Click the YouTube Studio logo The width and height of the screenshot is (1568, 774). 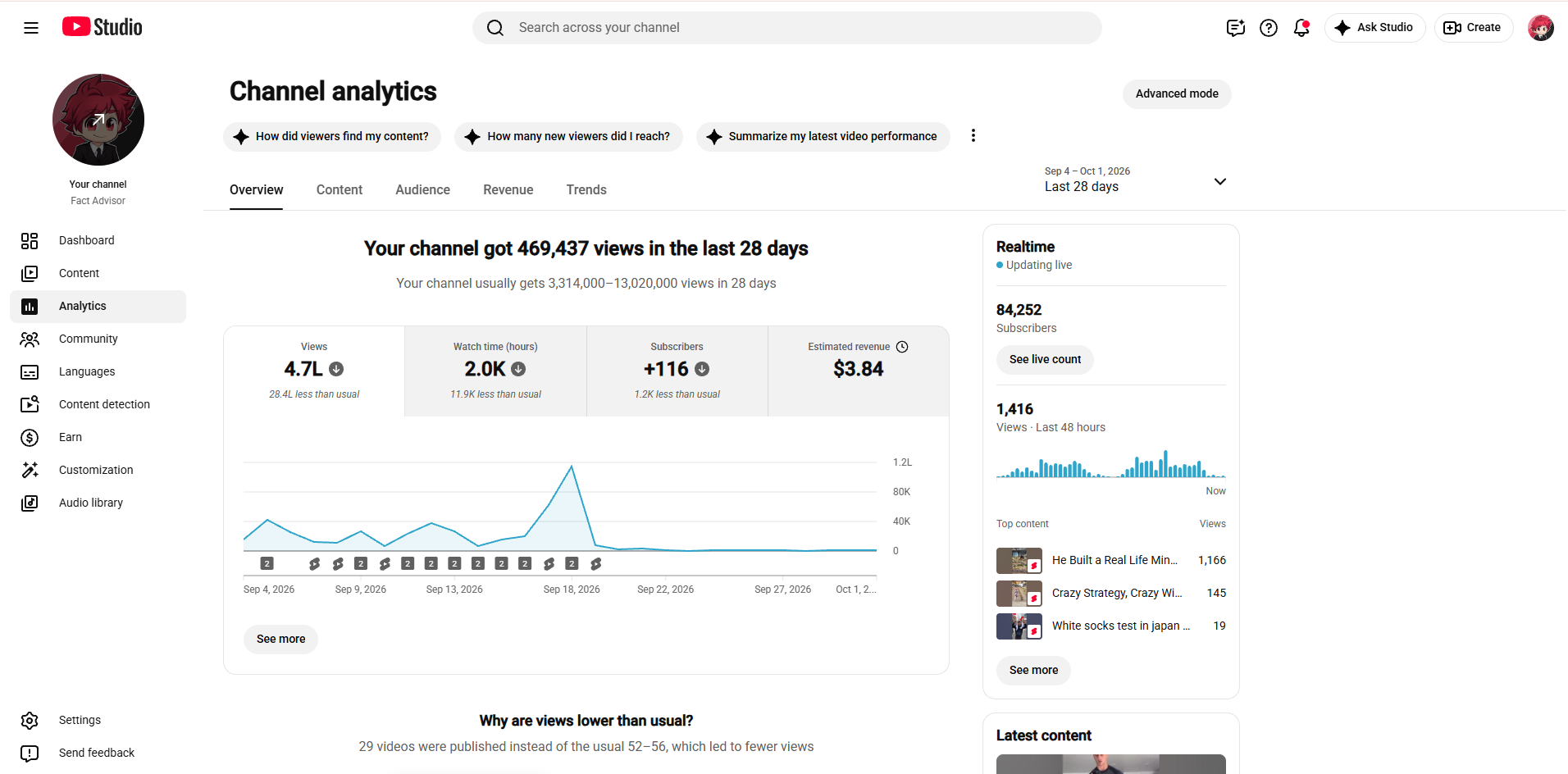point(103,27)
